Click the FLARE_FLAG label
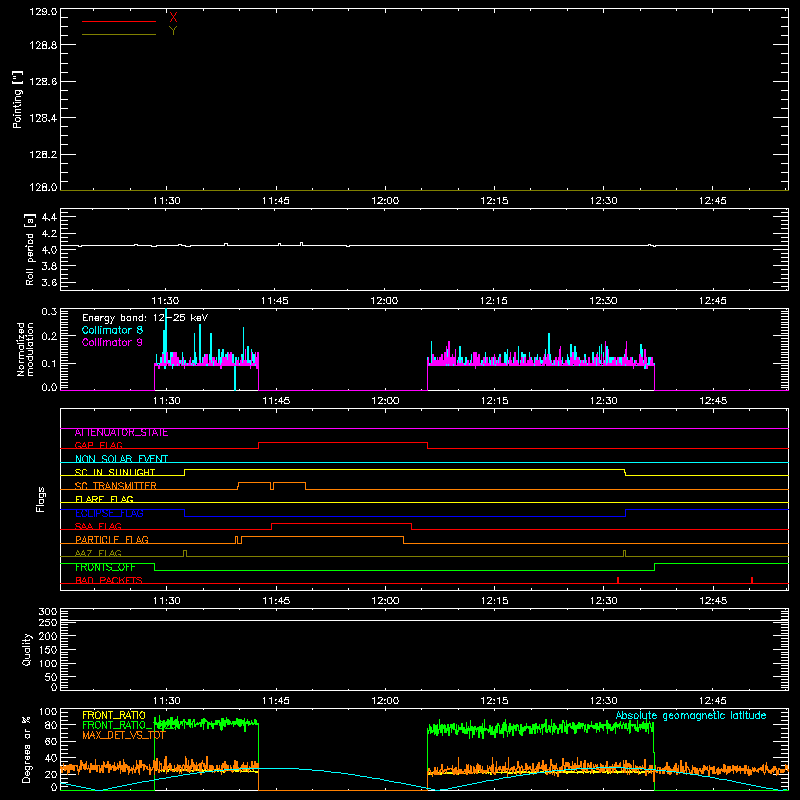This screenshot has width=800, height=800. (104, 499)
